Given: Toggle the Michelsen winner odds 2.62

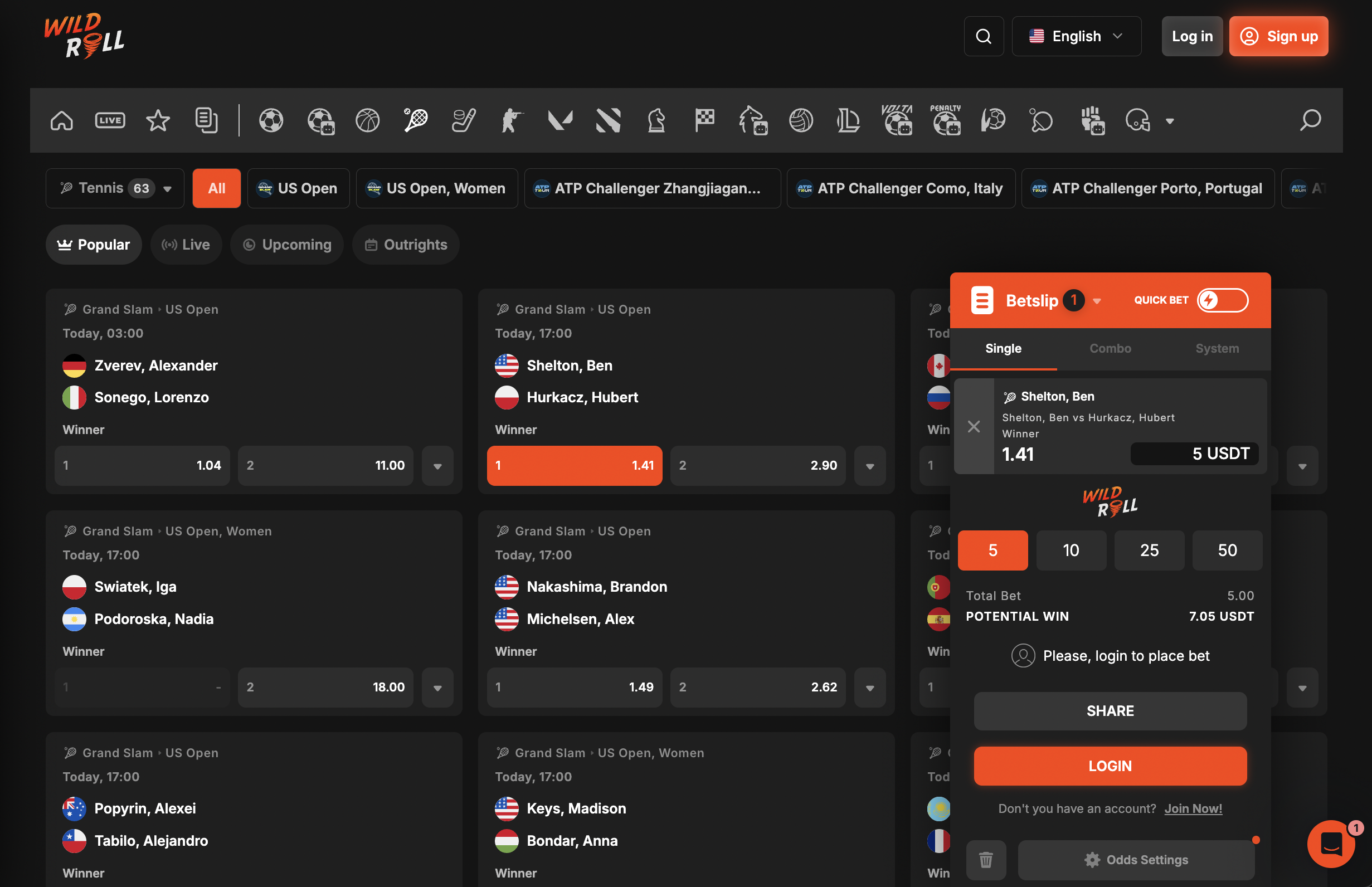Looking at the screenshot, I should [758, 687].
